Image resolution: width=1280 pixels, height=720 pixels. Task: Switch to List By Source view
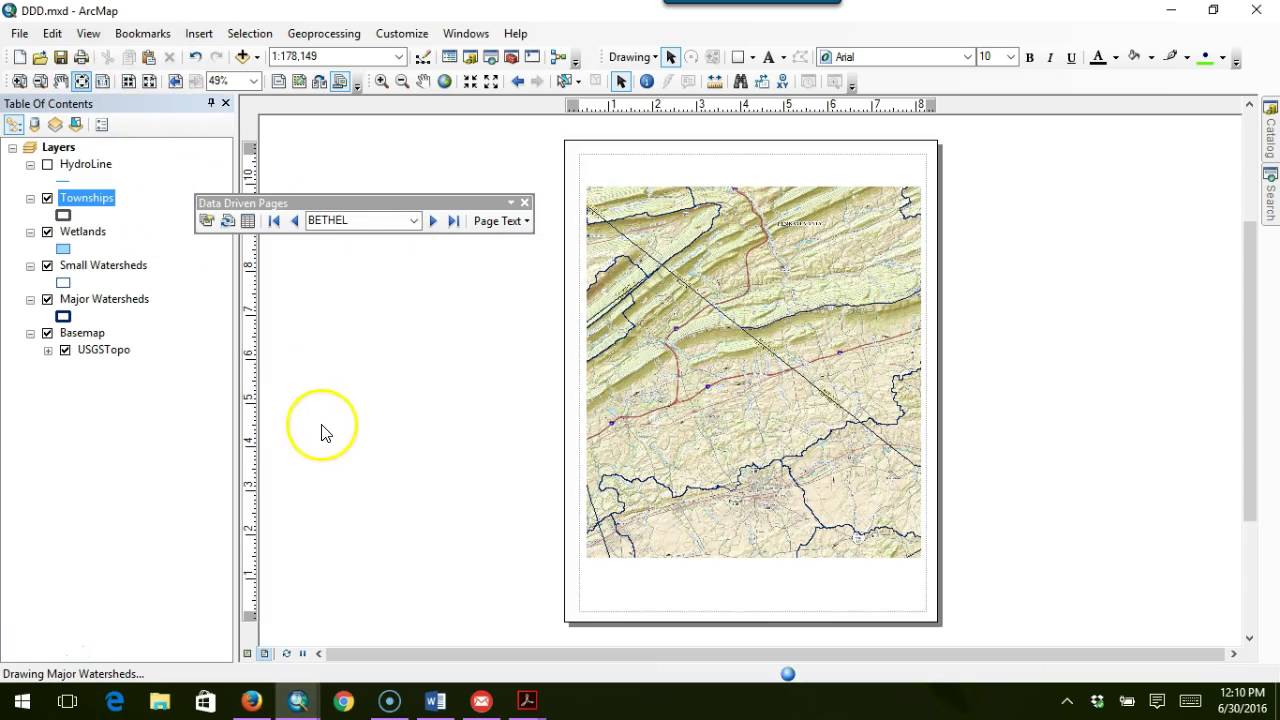point(35,125)
